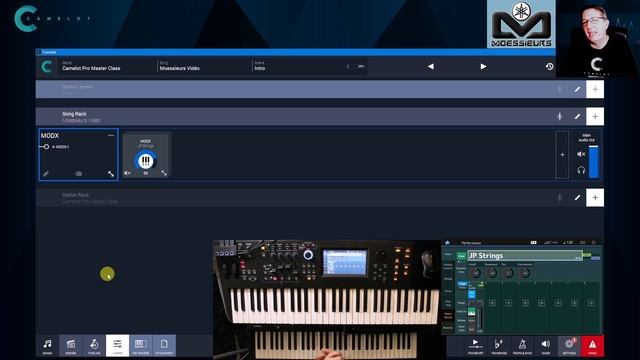Click the Resonance knob on MODX screen
Viewport: 640px width, 360px height.
pos(492,273)
